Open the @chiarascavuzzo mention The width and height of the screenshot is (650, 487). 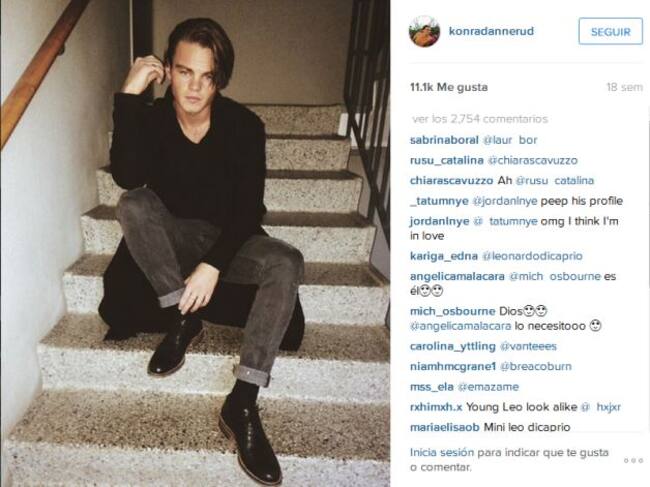(532, 160)
